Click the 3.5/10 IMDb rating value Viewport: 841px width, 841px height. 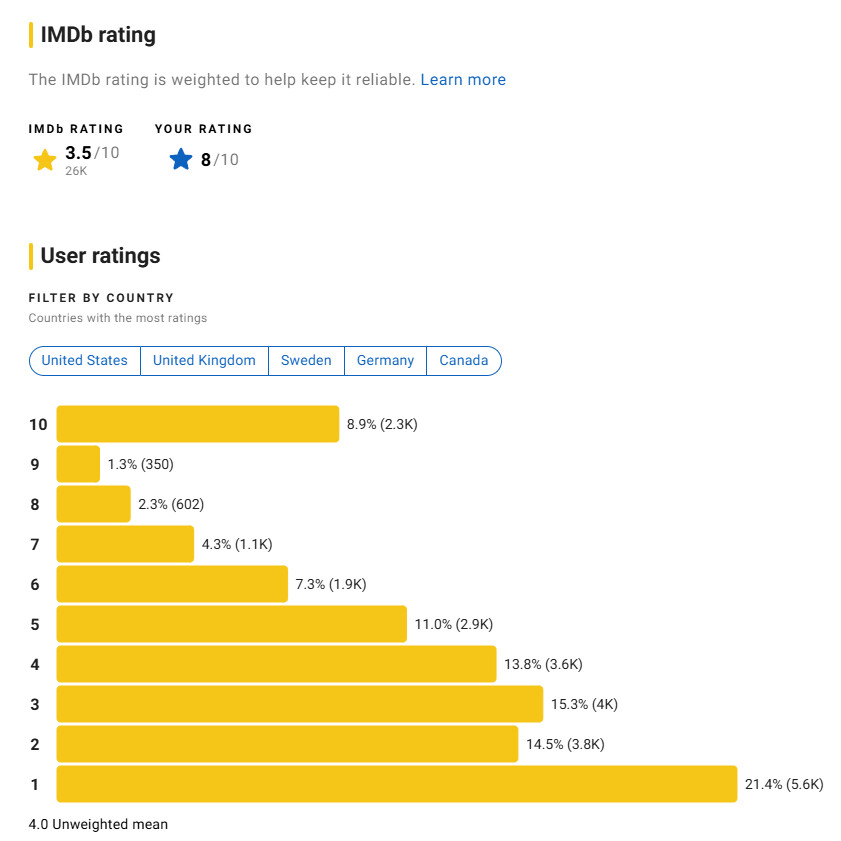coord(92,153)
